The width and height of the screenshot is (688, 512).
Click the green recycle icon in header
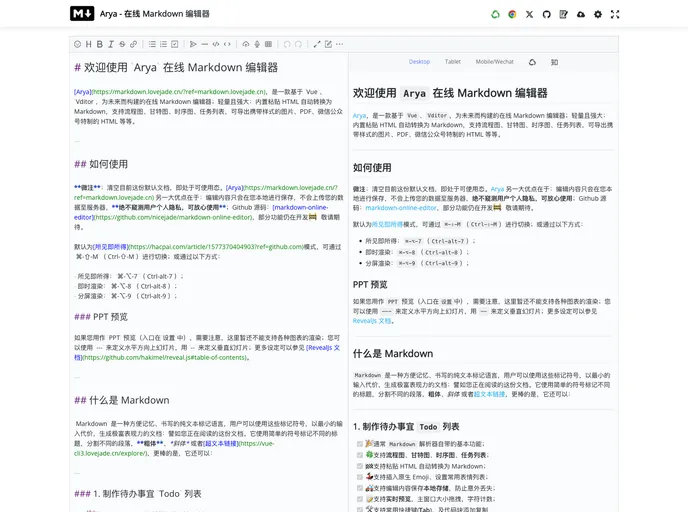(495, 14)
